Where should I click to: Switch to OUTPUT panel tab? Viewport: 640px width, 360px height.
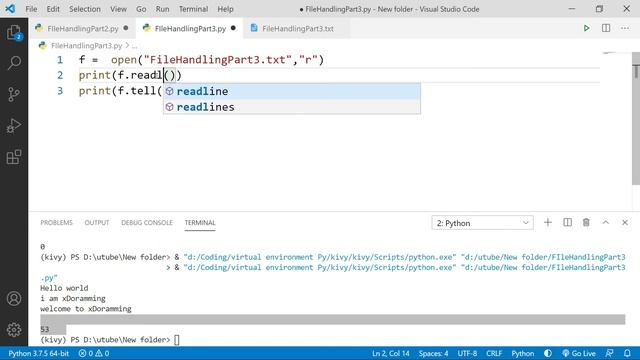(97, 222)
